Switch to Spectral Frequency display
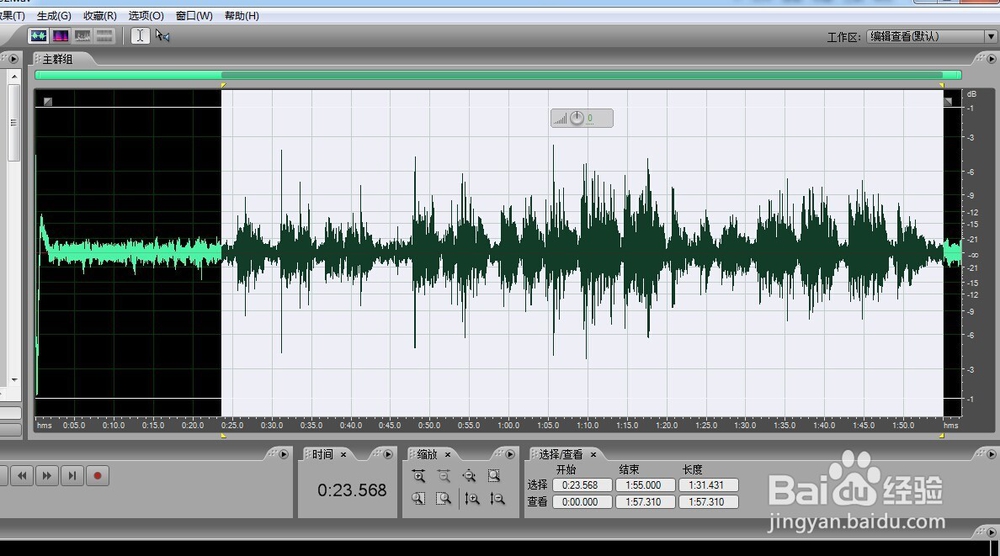 [x=61, y=36]
